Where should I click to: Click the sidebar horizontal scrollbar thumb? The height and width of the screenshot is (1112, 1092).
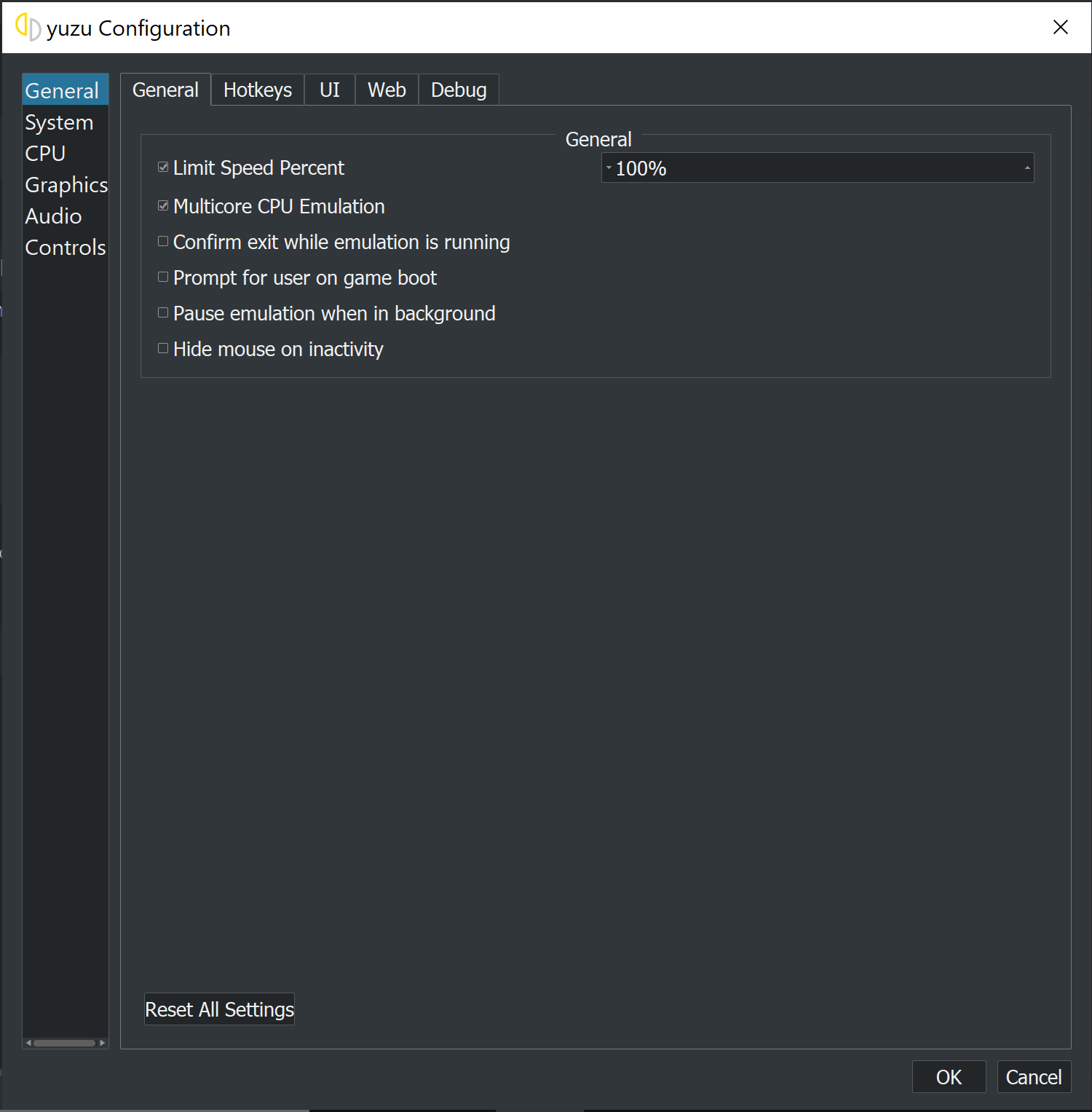coord(64,1043)
